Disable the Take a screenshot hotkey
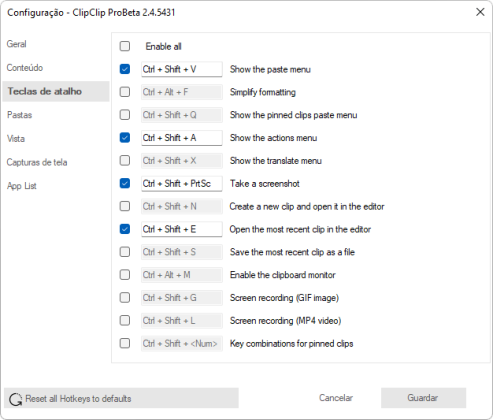493x420 pixels. point(125,183)
